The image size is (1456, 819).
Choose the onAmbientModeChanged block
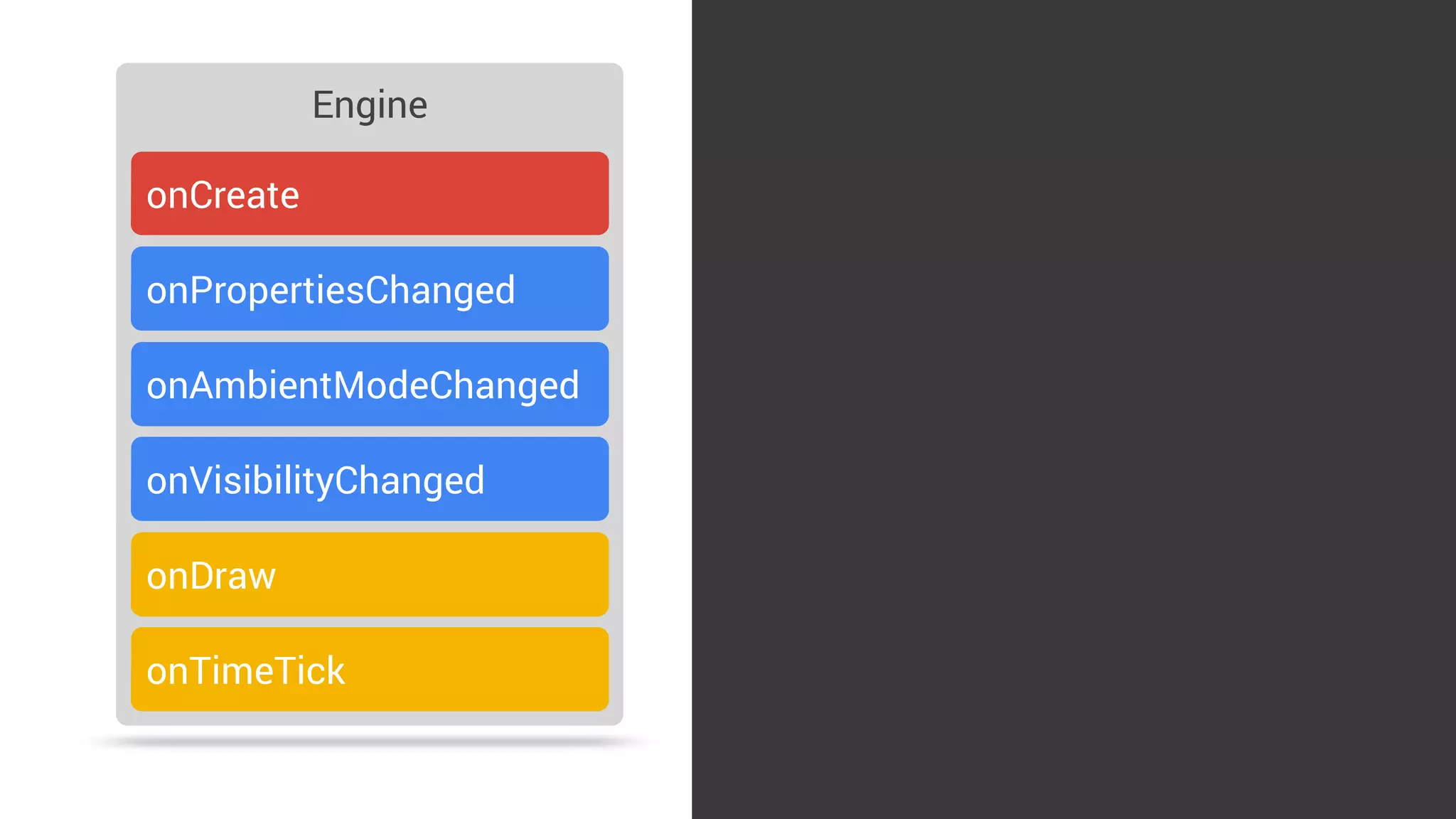click(x=370, y=384)
